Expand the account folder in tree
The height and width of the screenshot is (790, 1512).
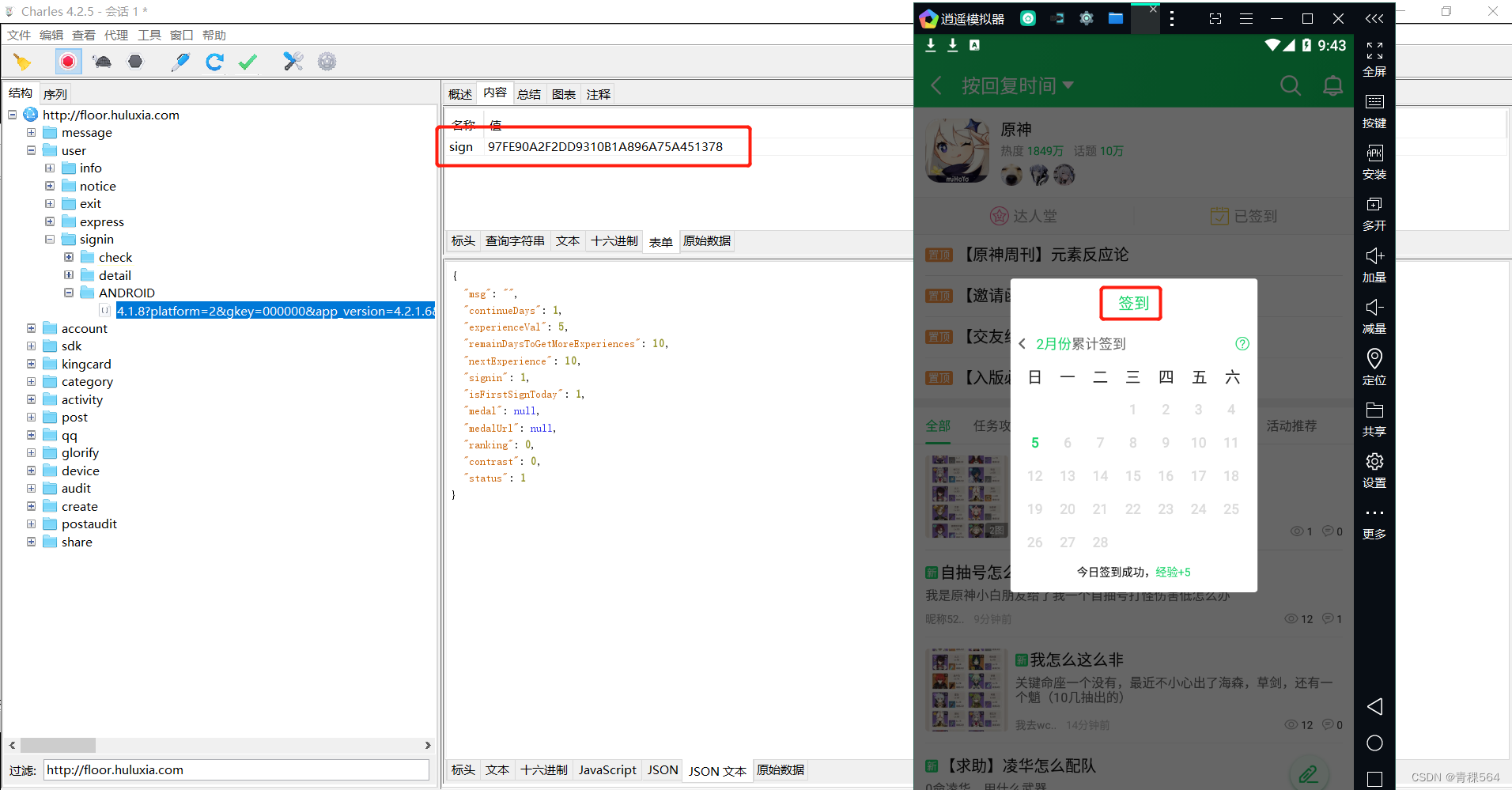click(31, 327)
